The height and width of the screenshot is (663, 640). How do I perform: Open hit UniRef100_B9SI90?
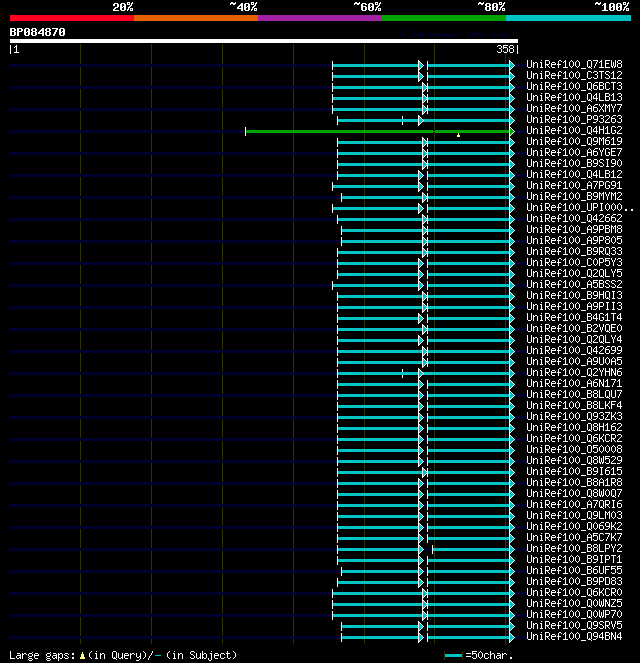tap(574, 163)
